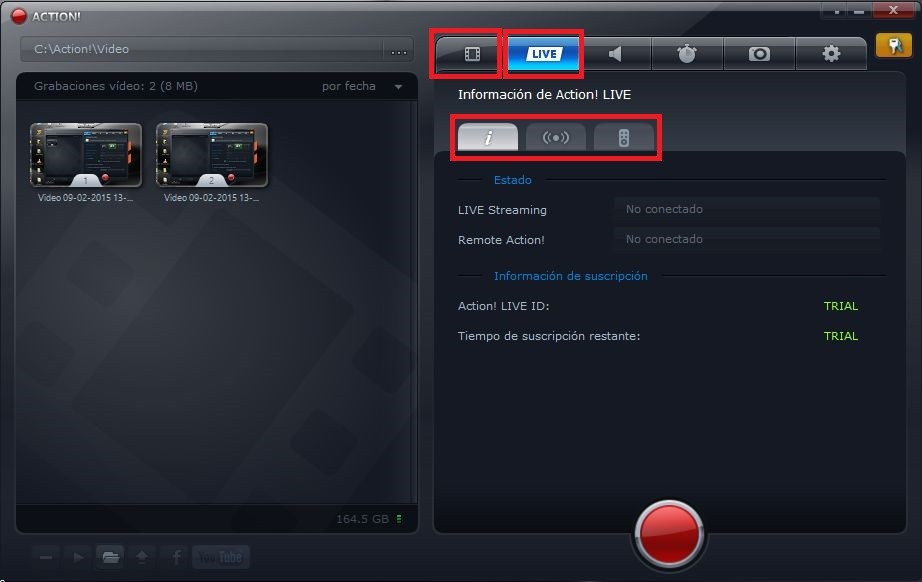Click the 'Estado' section heading
The image size is (922, 582).
point(512,180)
